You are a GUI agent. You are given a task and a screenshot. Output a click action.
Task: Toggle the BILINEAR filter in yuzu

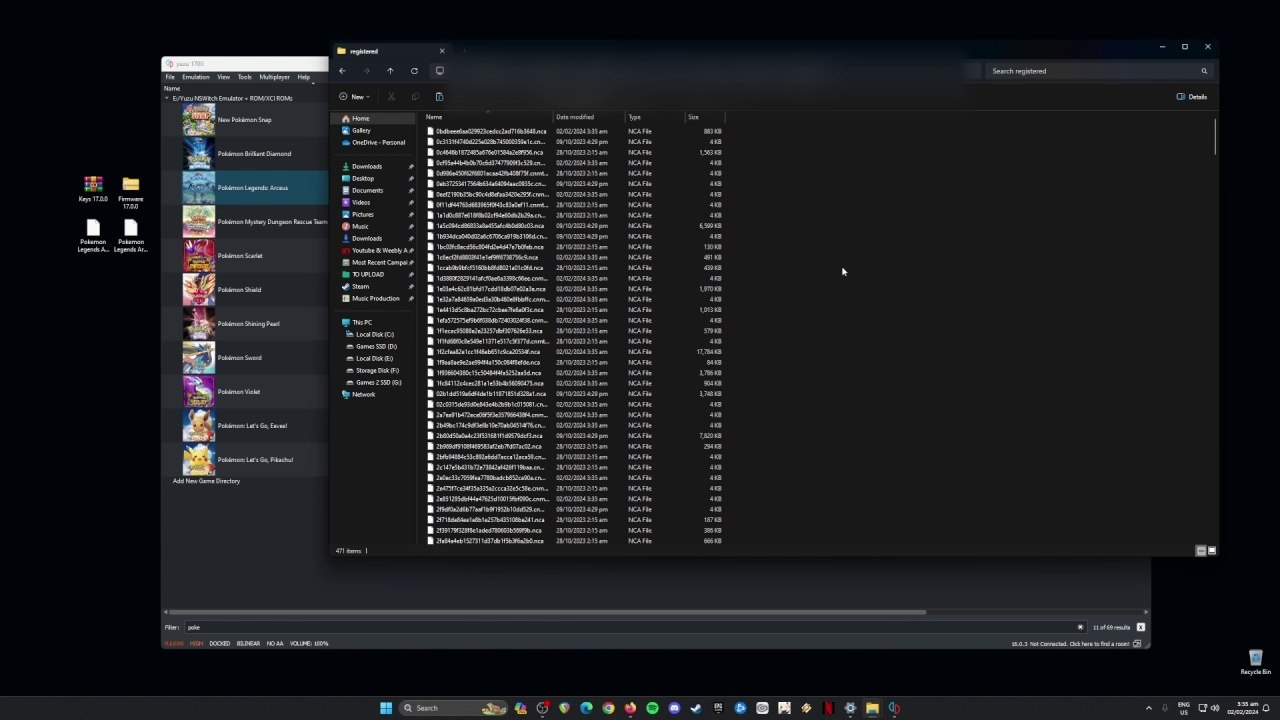pos(248,643)
